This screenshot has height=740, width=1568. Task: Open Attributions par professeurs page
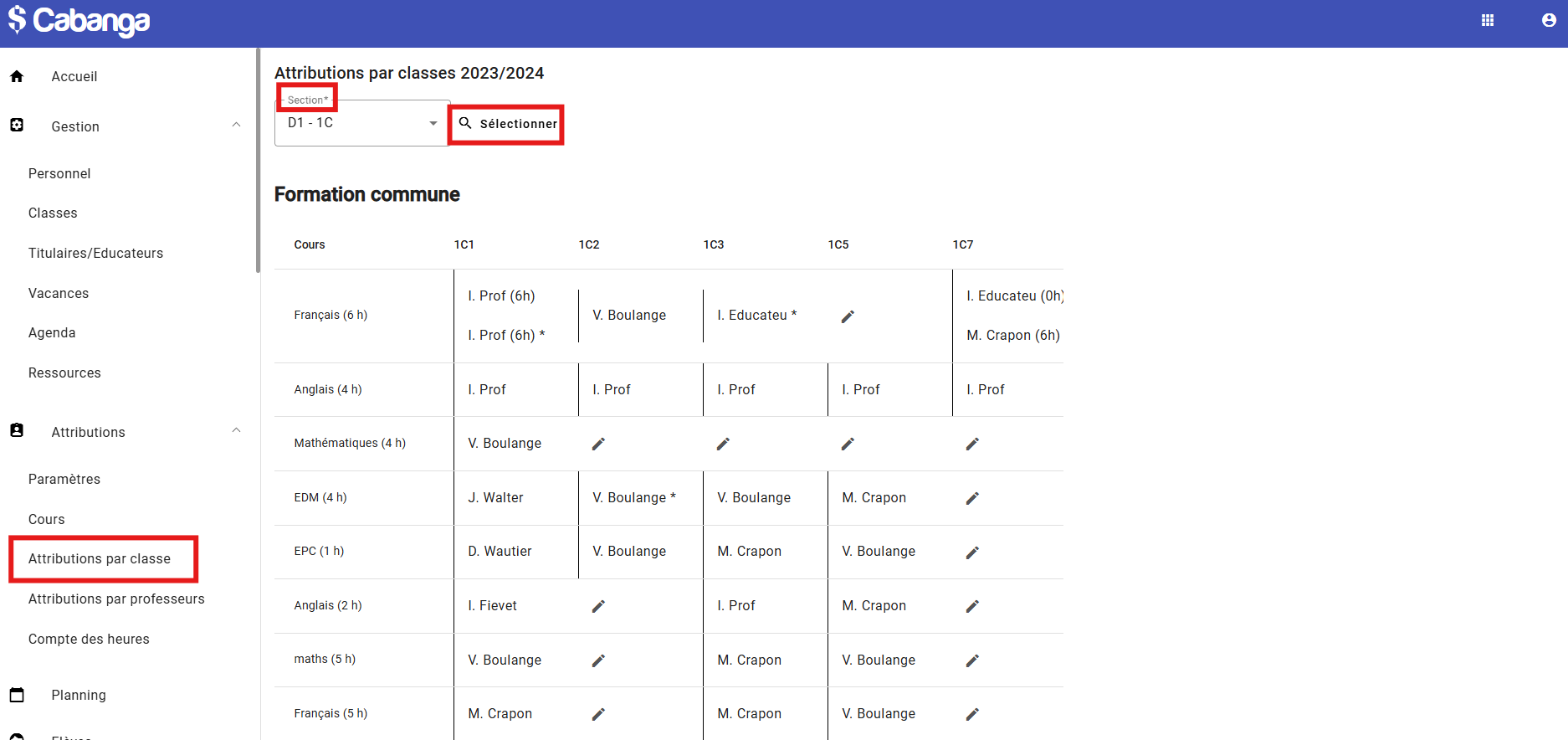click(116, 599)
